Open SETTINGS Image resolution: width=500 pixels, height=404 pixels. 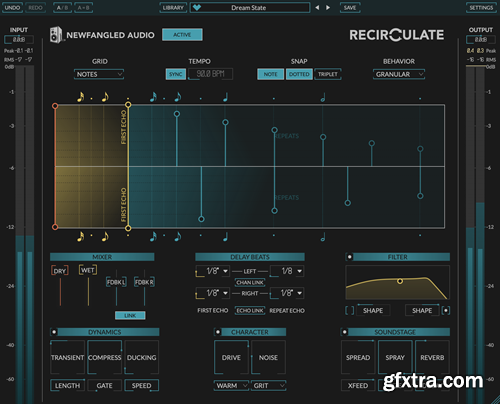coord(481,7)
